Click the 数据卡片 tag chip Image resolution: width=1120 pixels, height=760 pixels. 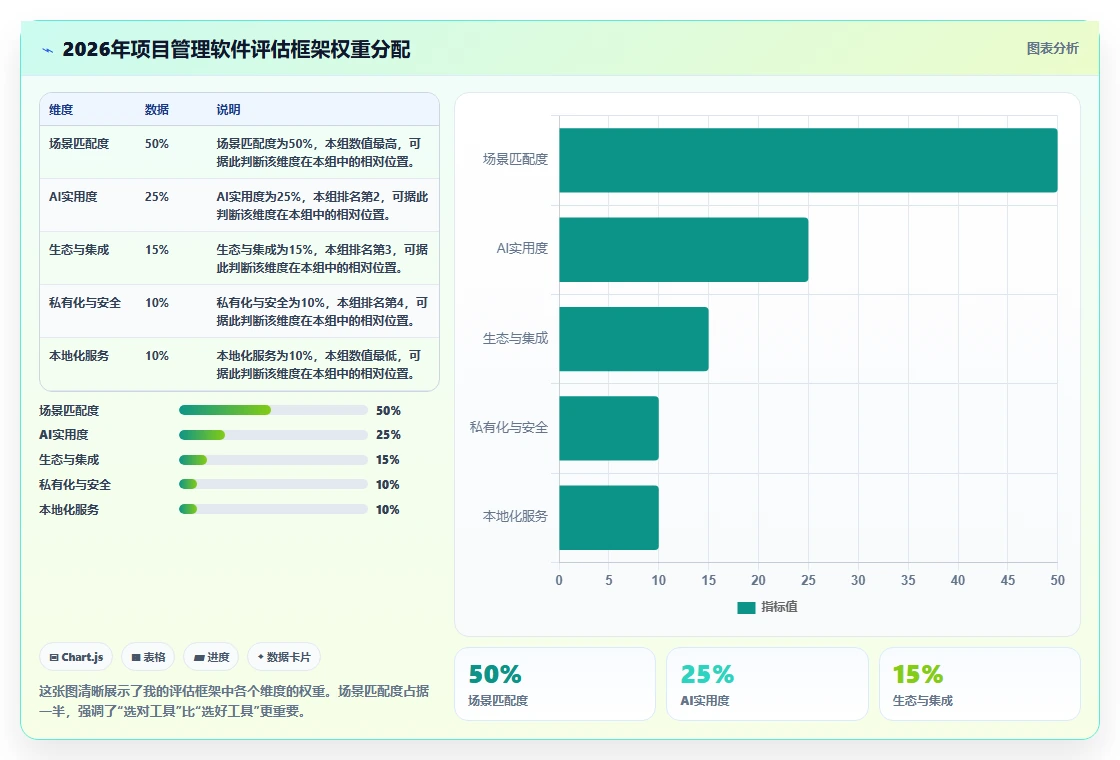pos(284,657)
